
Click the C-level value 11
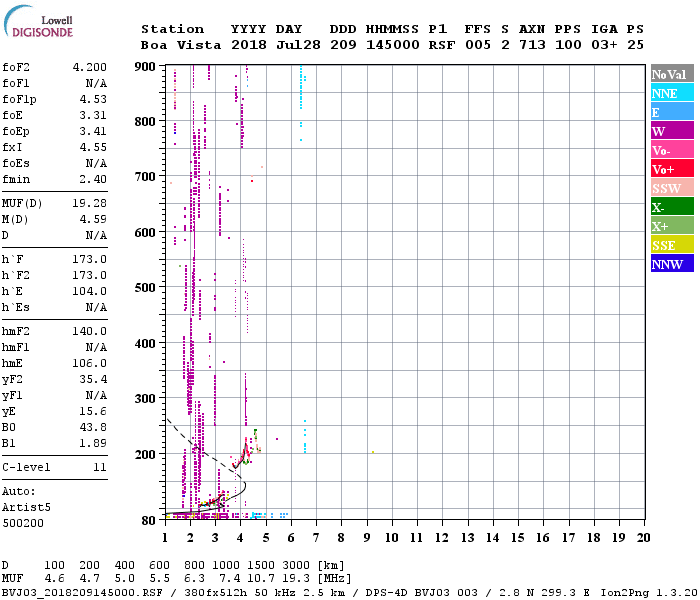click(x=100, y=467)
